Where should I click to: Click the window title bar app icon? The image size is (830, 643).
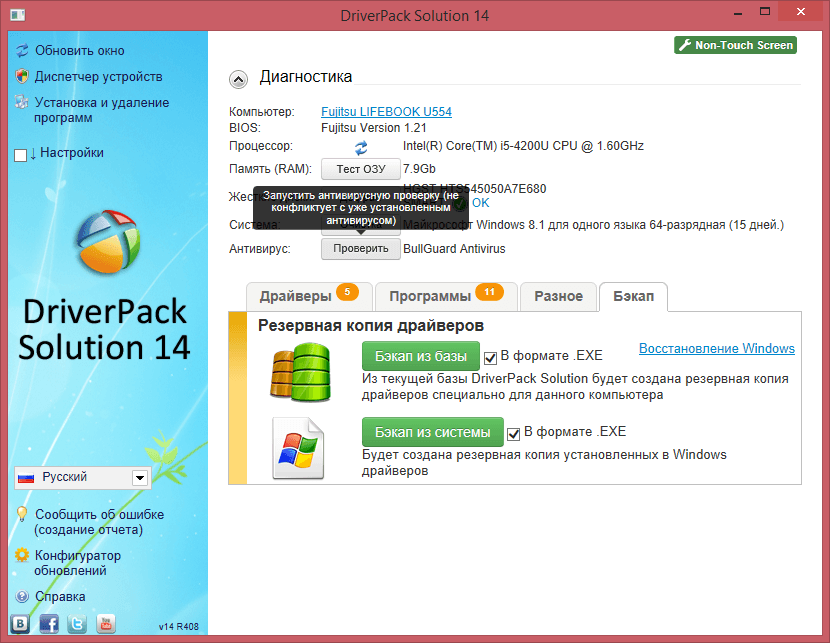click(17, 15)
